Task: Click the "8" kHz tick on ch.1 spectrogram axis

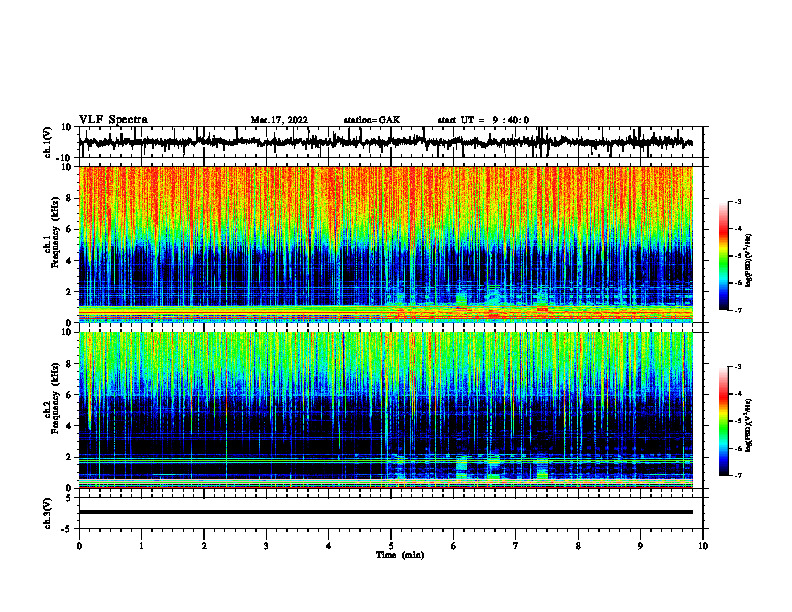Action: (70, 198)
